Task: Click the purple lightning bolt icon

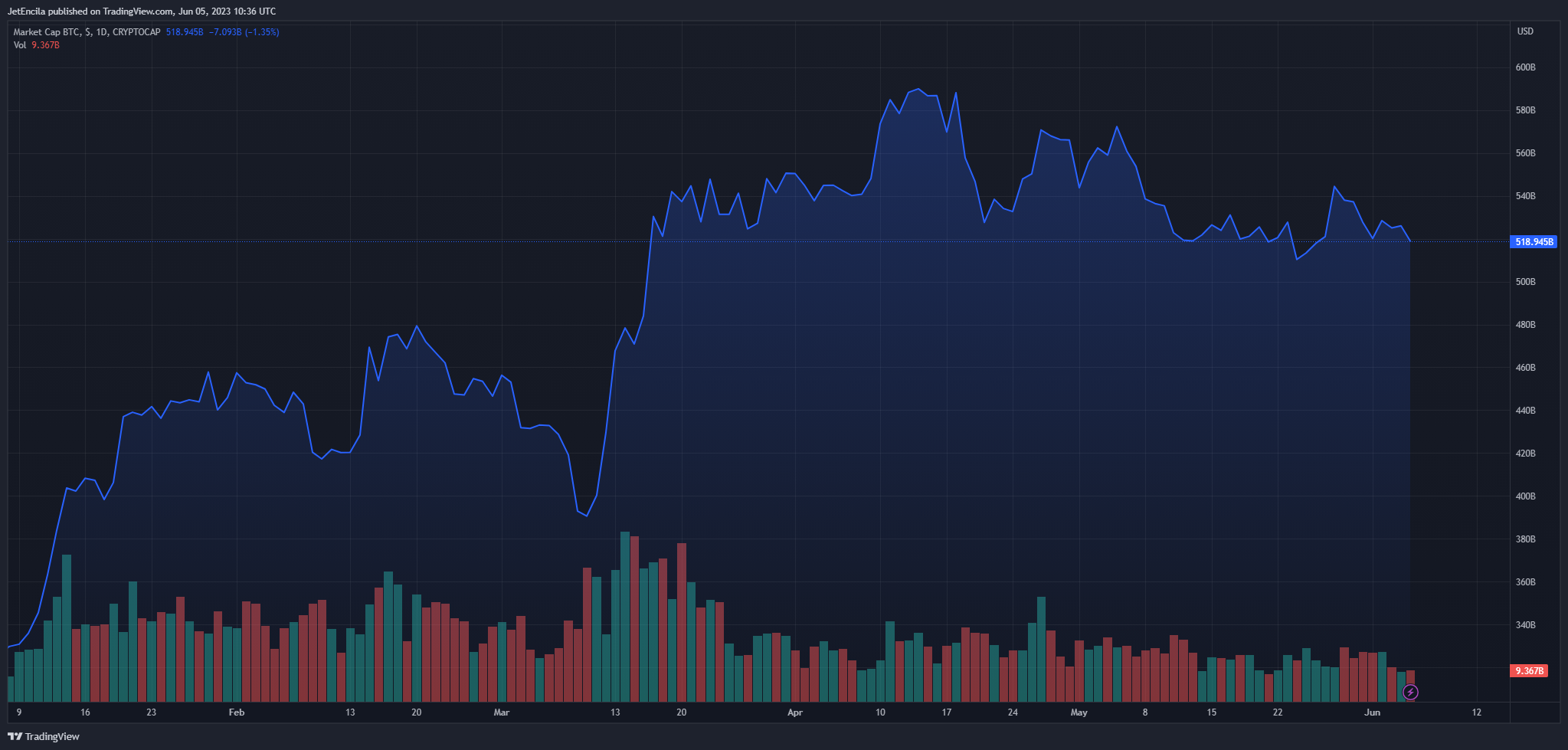Action: pyautogui.click(x=1410, y=693)
